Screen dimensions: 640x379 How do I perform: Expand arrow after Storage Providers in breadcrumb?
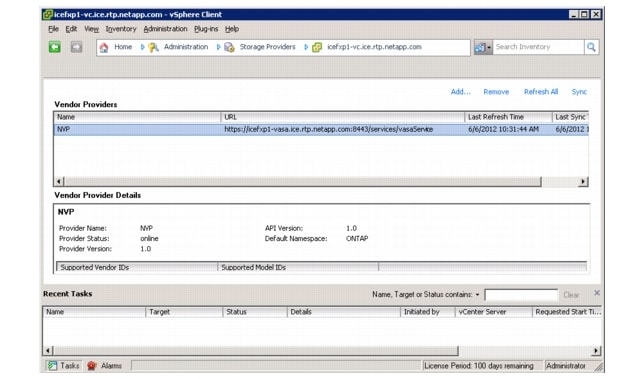(306, 47)
